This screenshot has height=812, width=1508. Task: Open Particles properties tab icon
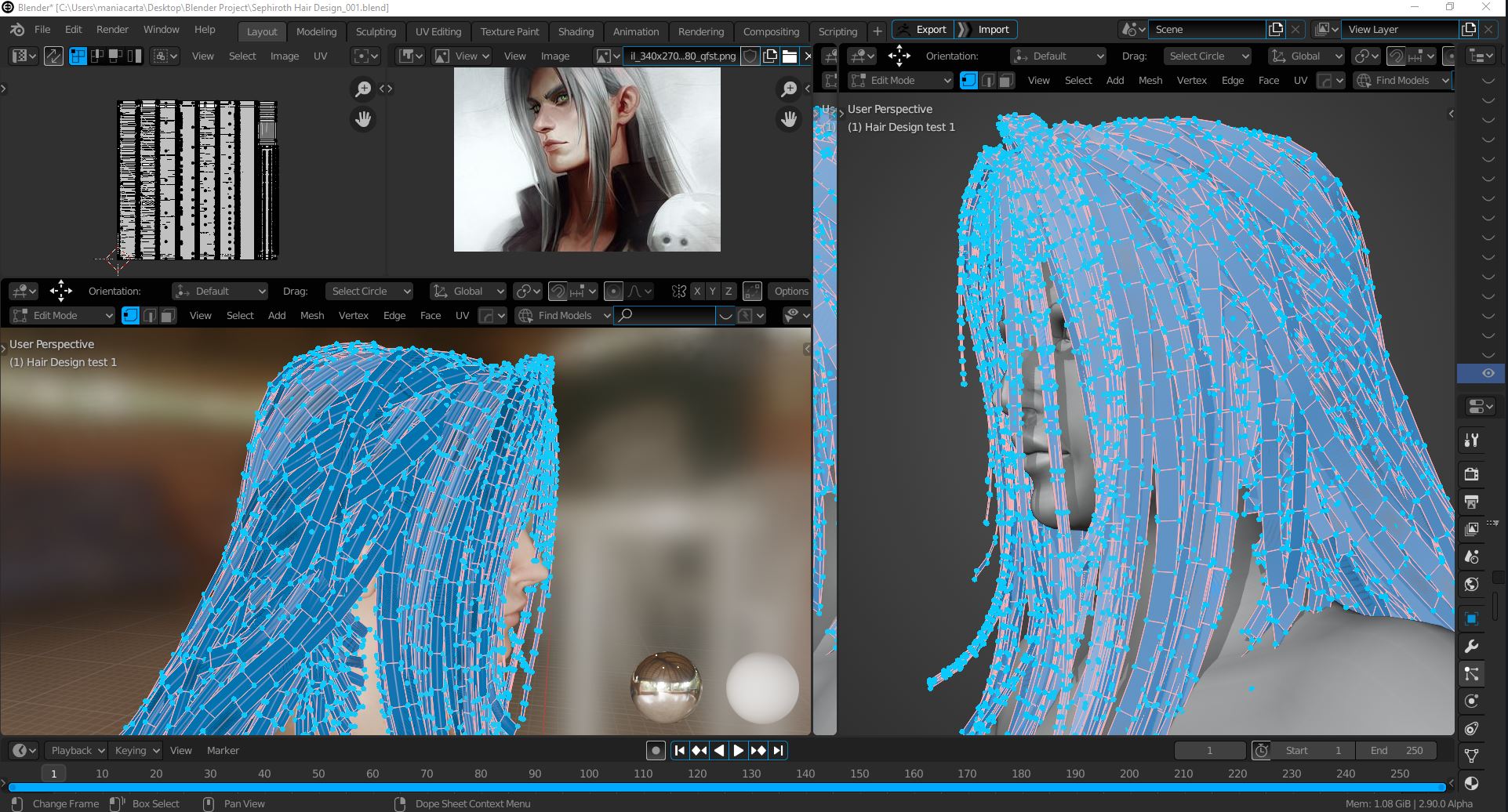[1471, 673]
